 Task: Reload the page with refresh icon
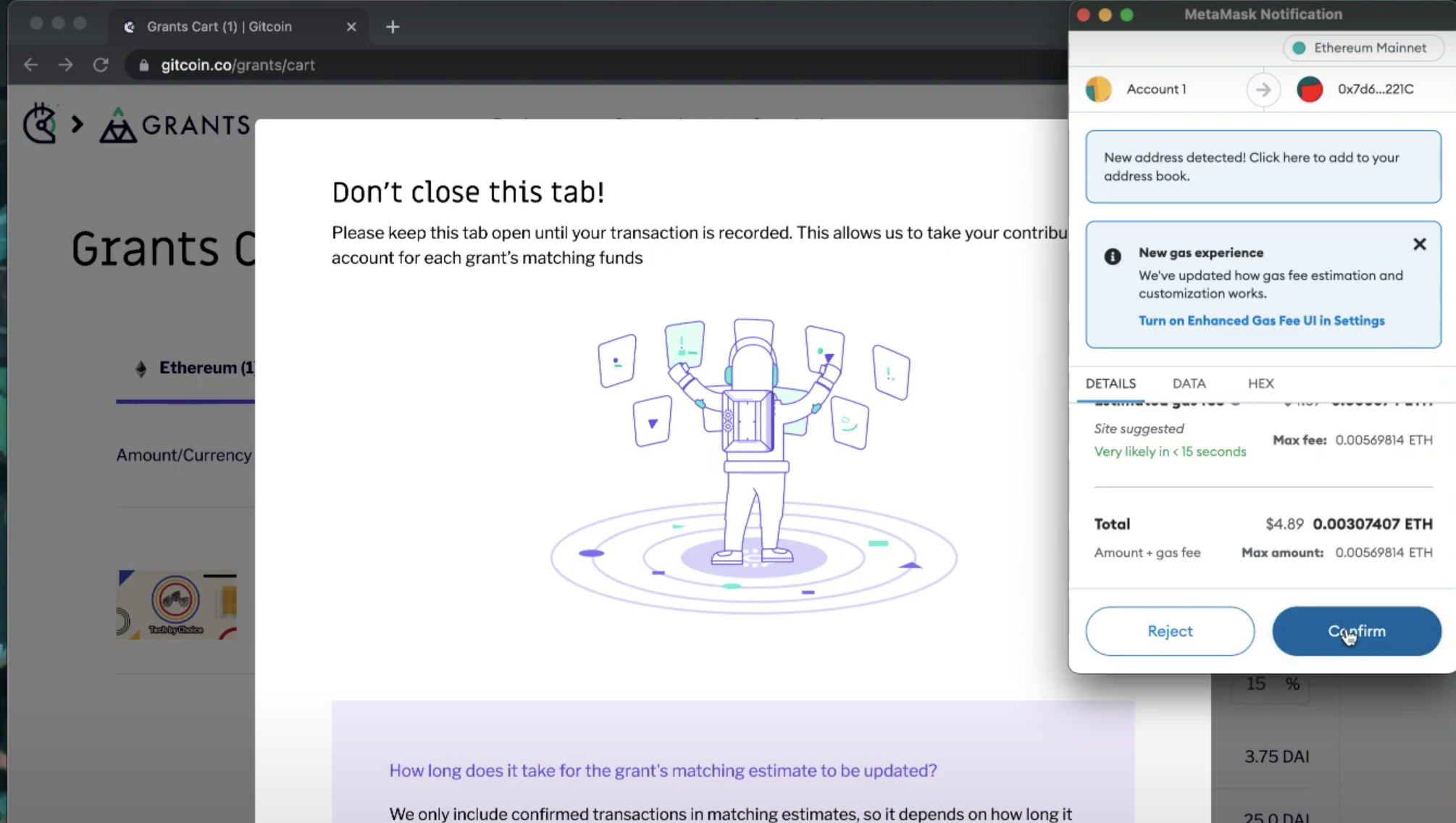tap(101, 65)
